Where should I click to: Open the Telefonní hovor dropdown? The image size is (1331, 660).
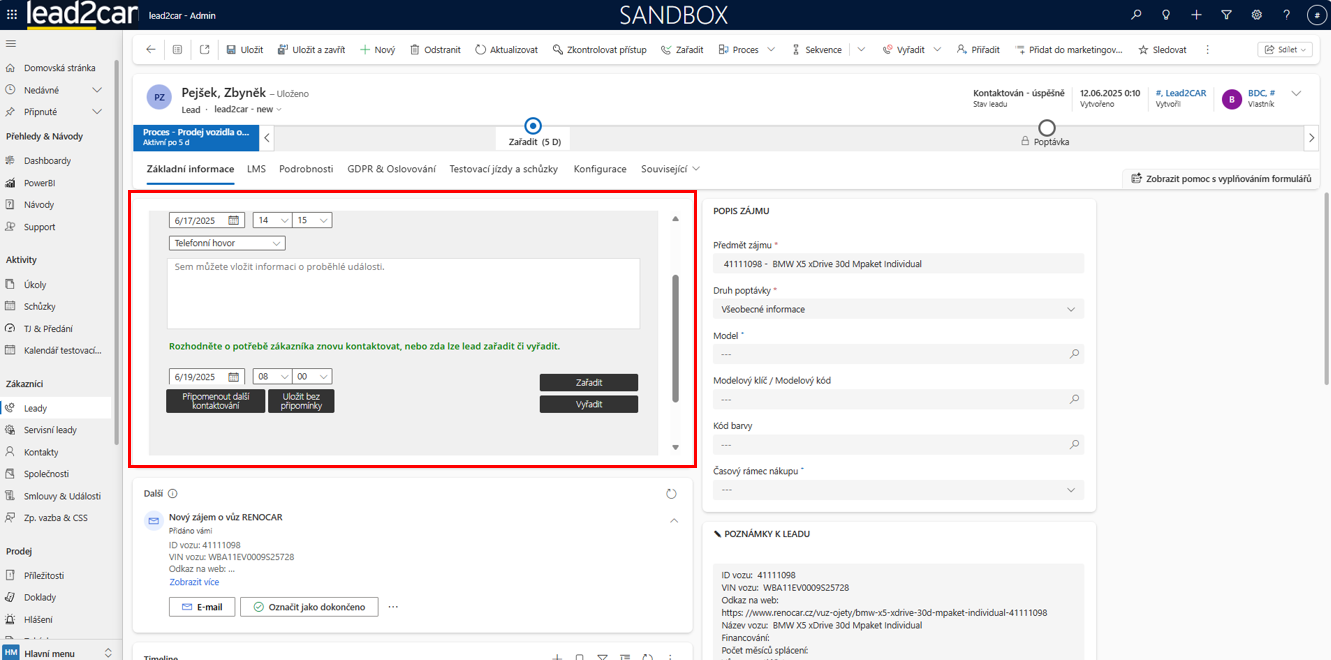coord(228,243)
